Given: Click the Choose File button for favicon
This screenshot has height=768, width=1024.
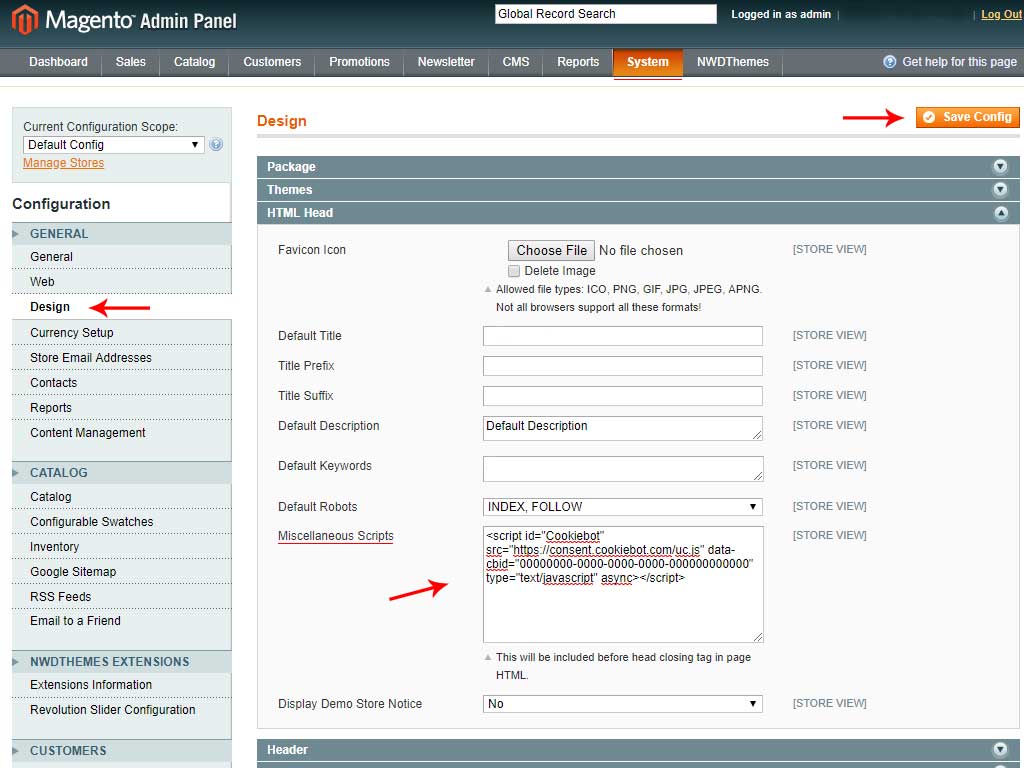Looking at the screenshot, I should coord(551,250).
